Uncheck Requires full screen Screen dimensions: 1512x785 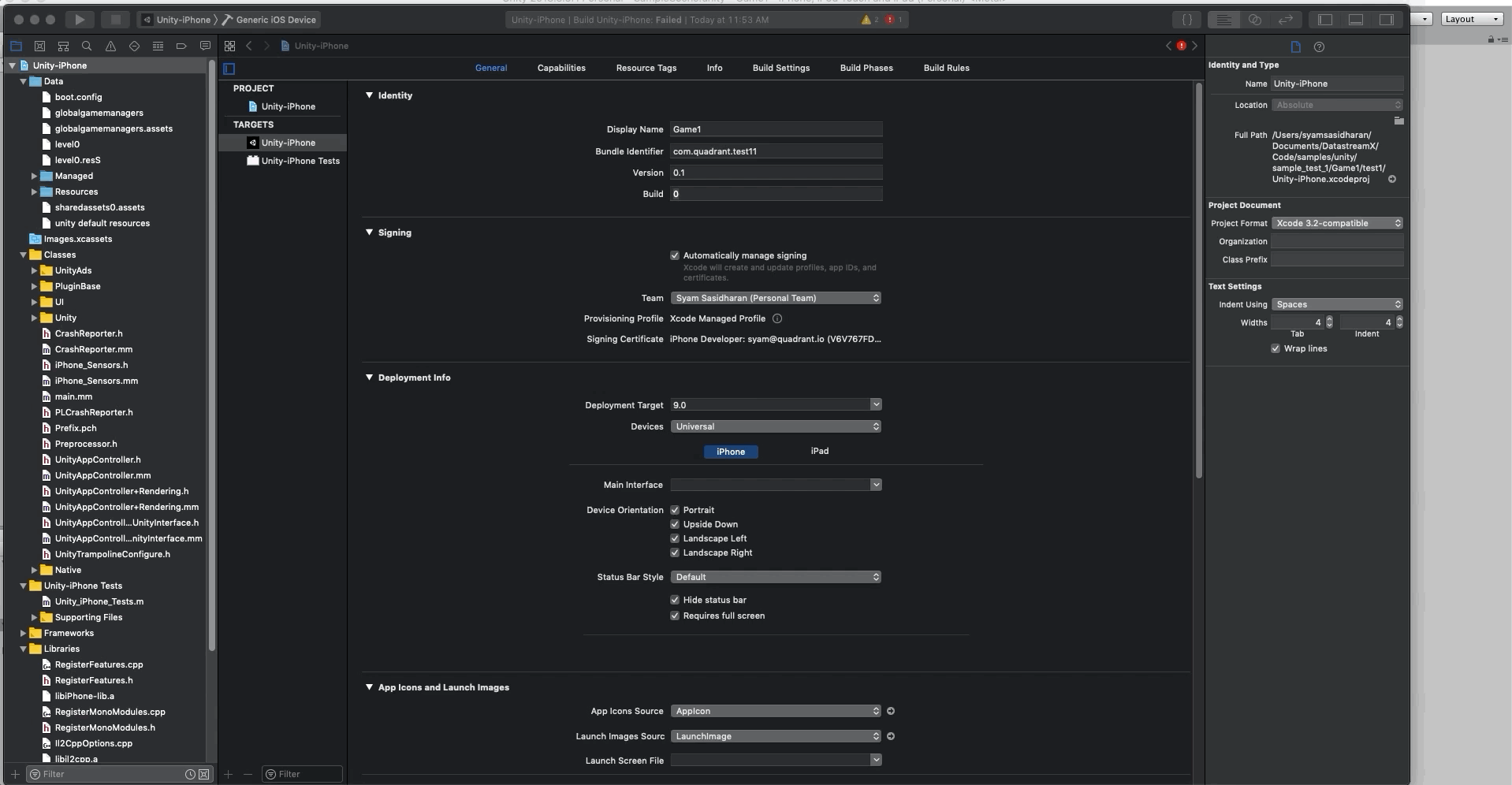675,616
